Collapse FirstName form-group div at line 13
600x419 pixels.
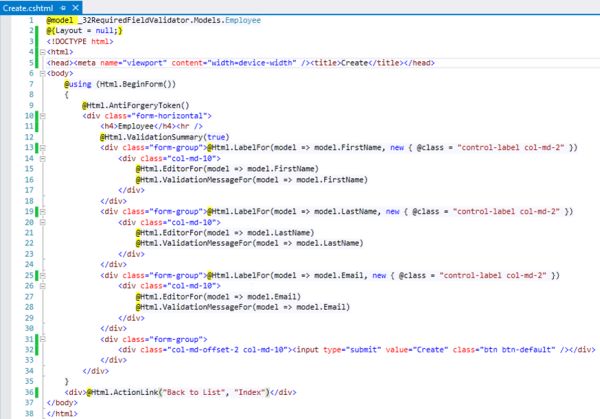[x=42, y=148]
